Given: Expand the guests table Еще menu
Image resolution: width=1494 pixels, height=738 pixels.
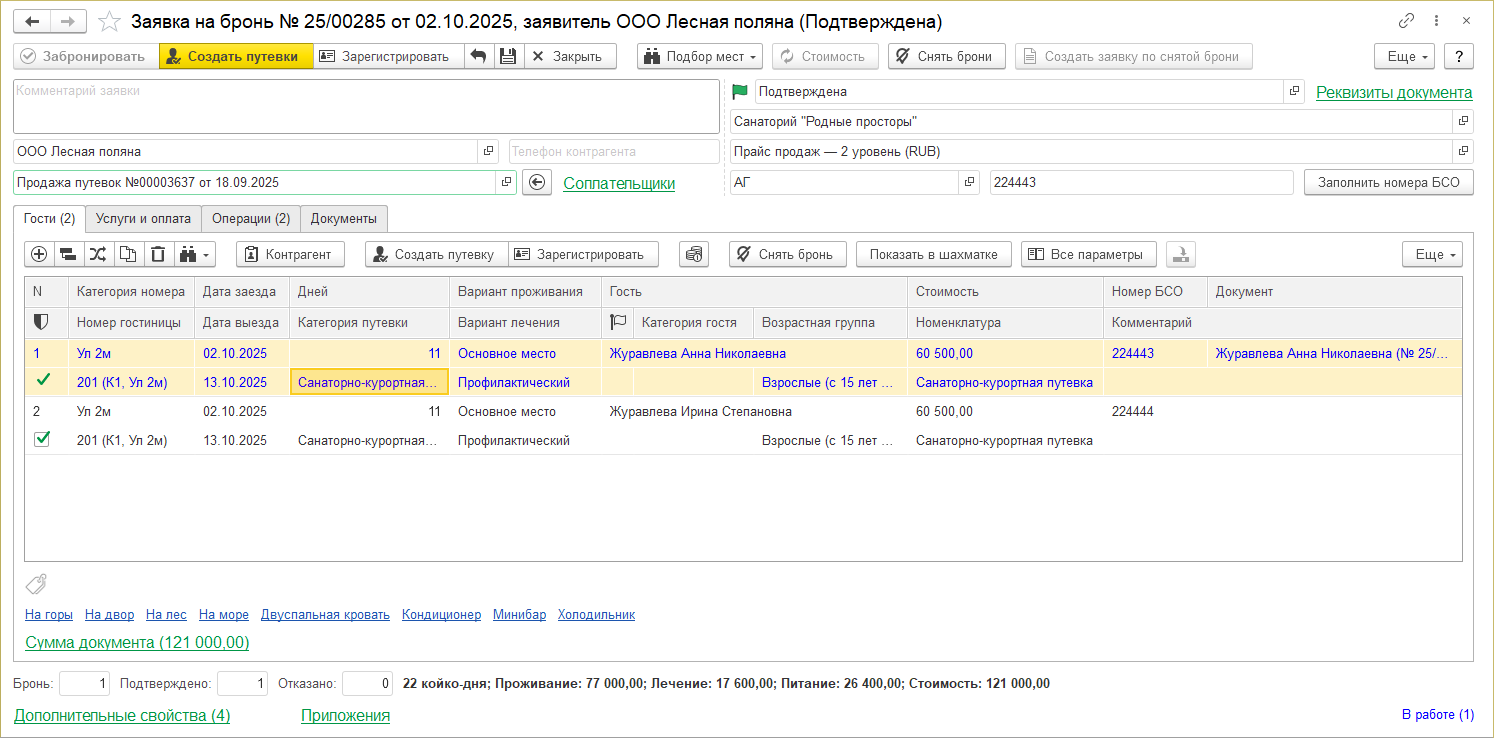Looking at the screenshot, I should [1432, 254].
